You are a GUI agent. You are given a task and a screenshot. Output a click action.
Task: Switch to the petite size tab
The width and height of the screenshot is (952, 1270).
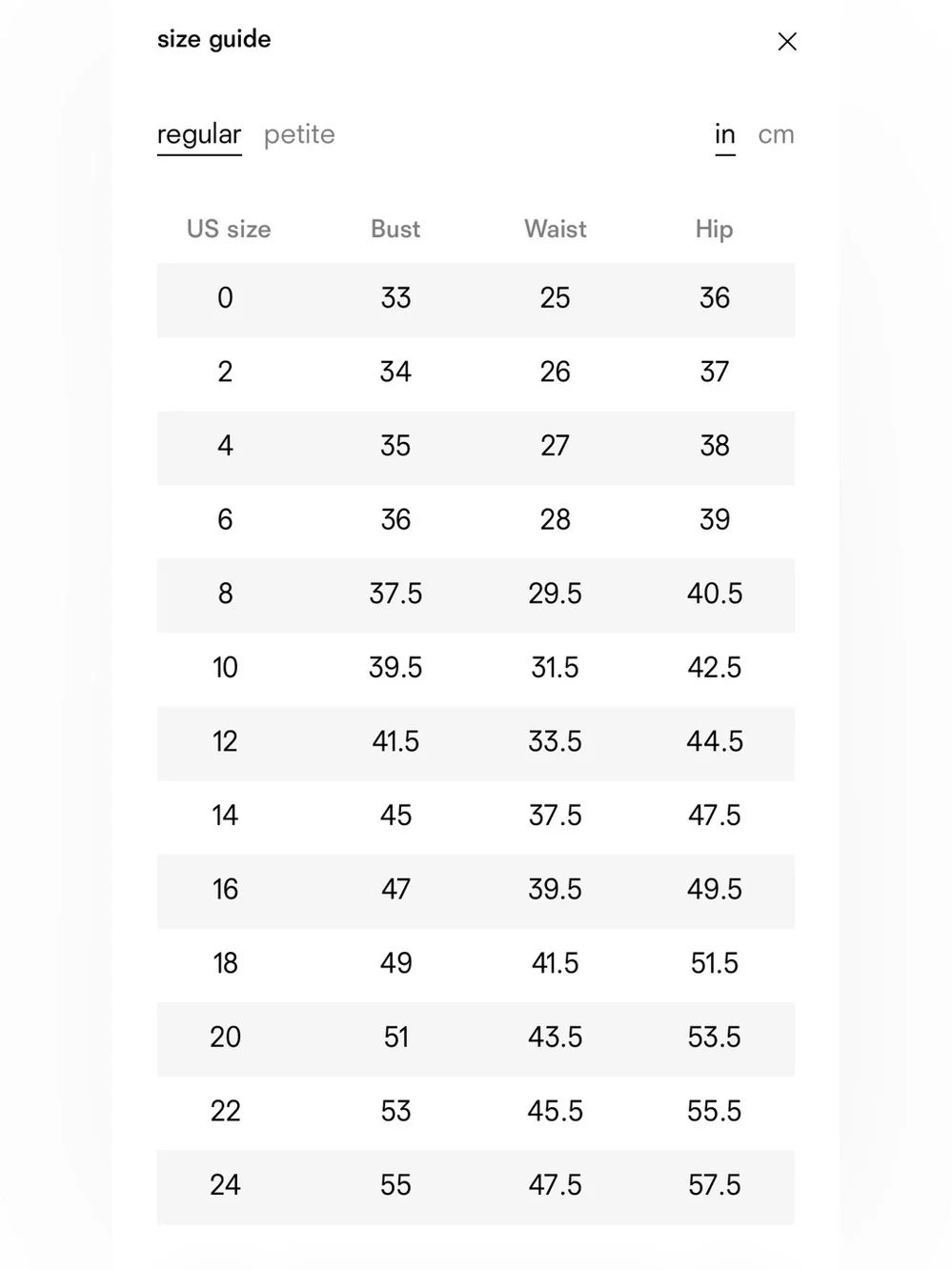299,134
